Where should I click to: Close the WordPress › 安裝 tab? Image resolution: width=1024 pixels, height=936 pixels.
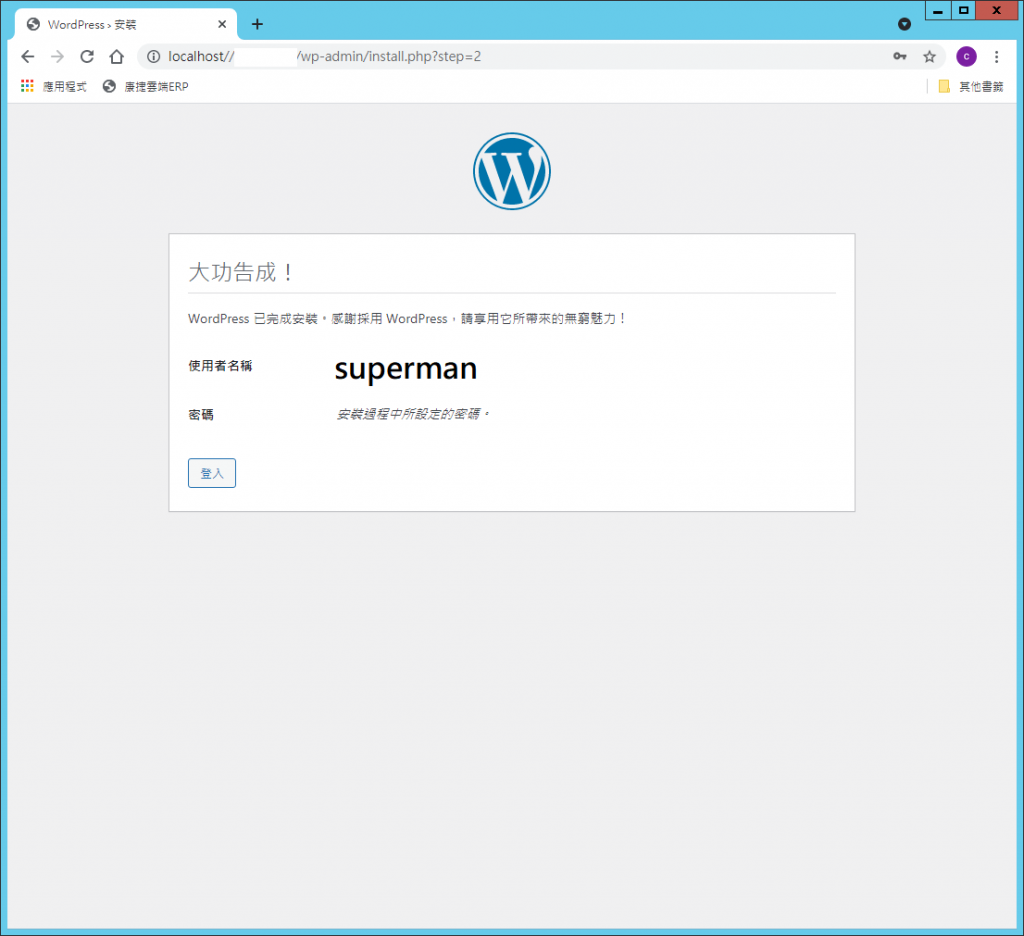click(x=222, y=24)
